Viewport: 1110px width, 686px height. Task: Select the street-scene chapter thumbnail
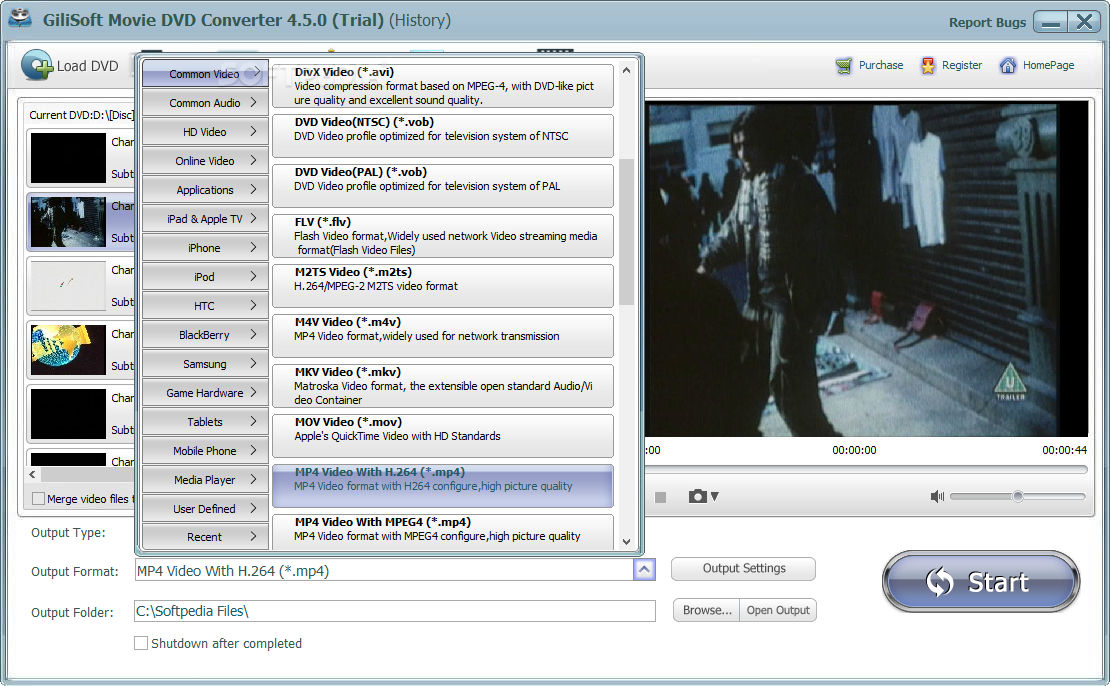(68, 222)
